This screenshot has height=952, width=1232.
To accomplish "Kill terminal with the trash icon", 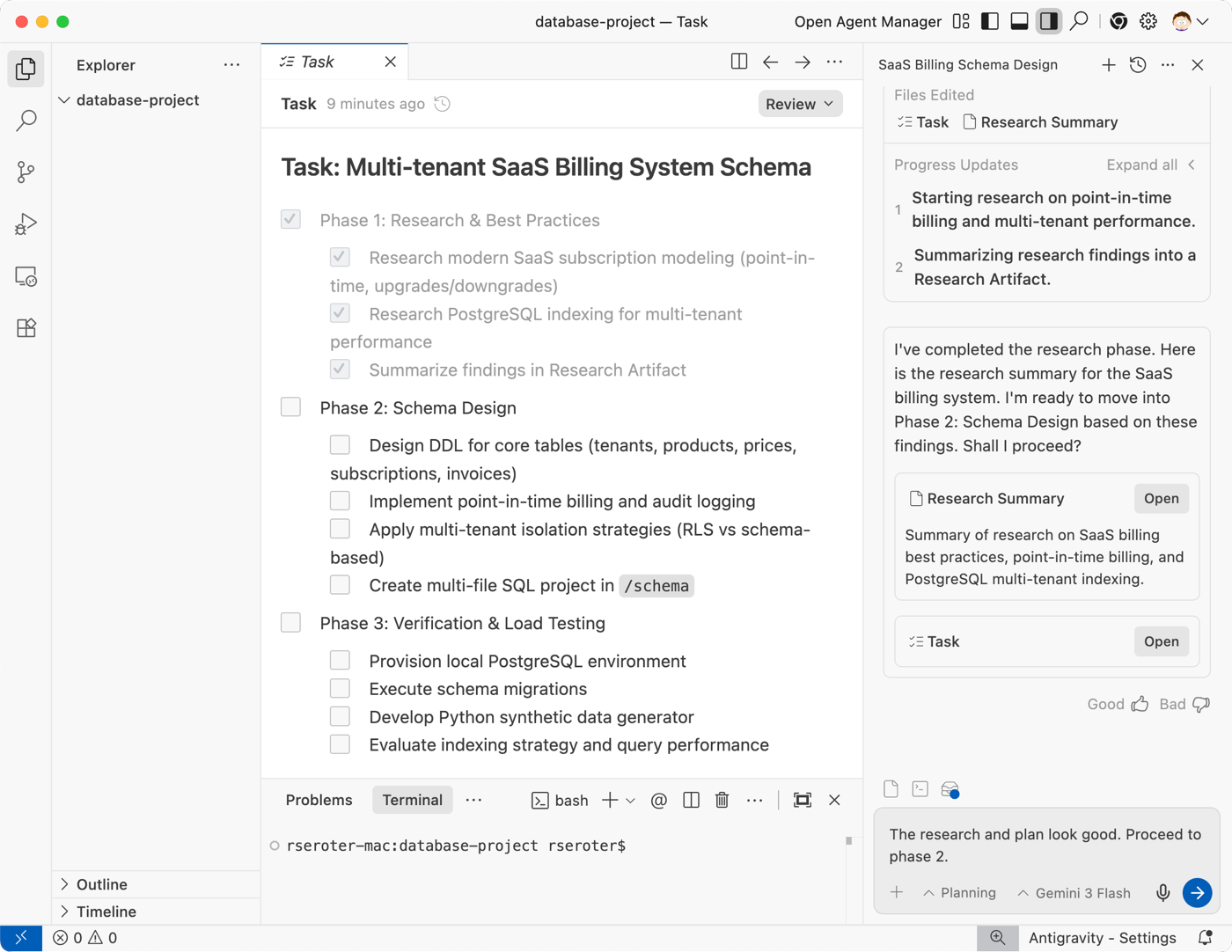I will coord(722,800).
